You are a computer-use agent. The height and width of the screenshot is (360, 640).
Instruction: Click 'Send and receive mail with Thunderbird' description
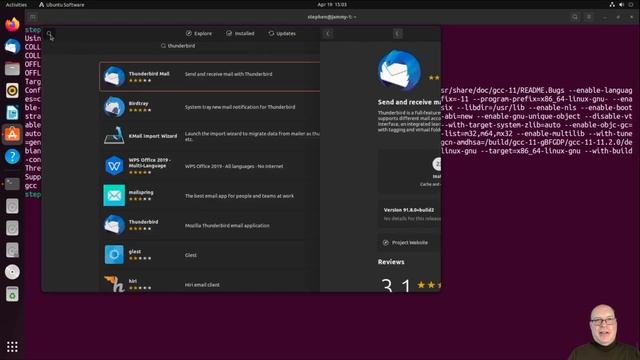tap(228, 74)
